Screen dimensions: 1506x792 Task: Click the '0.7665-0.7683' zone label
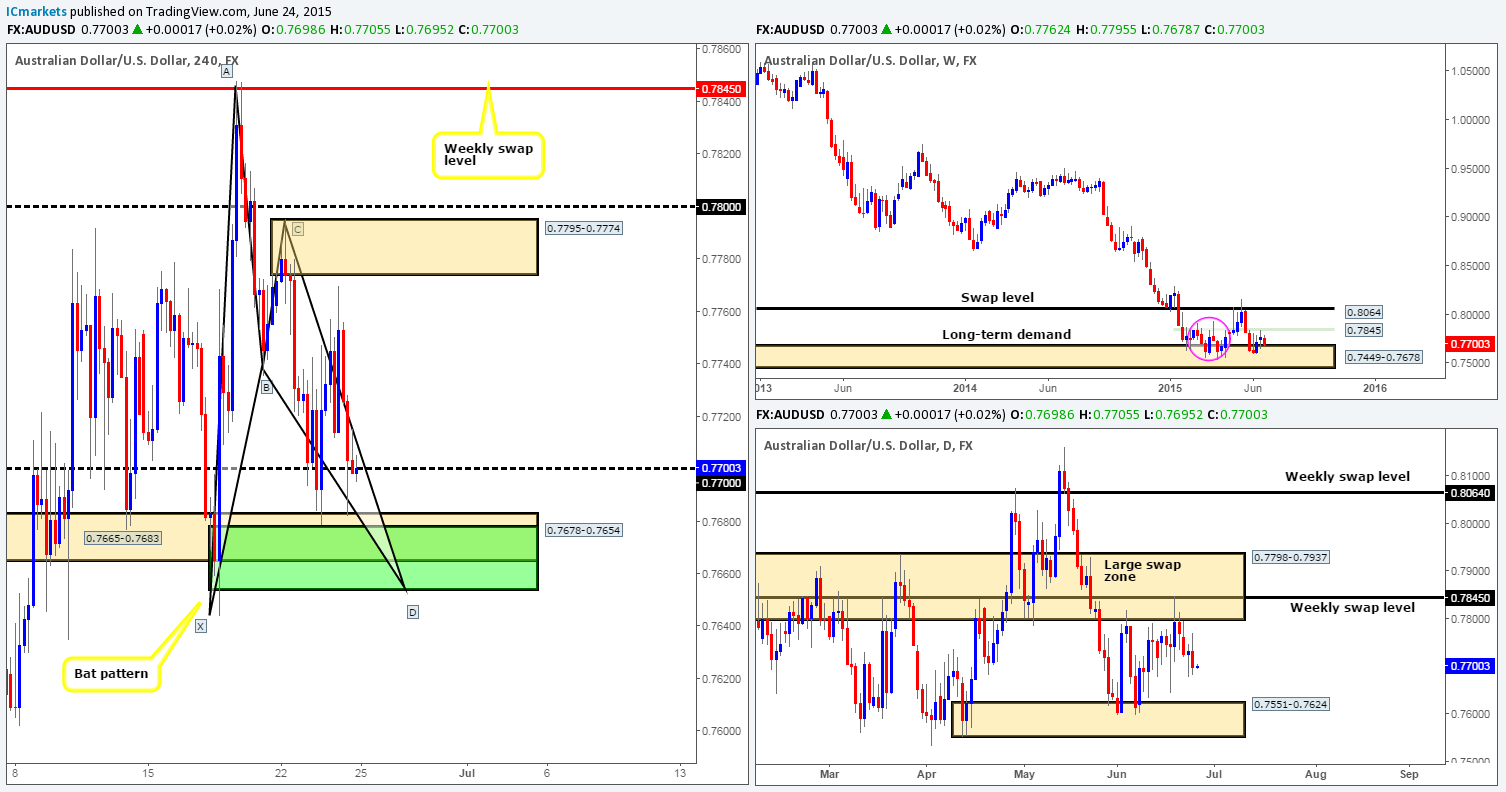123,538
